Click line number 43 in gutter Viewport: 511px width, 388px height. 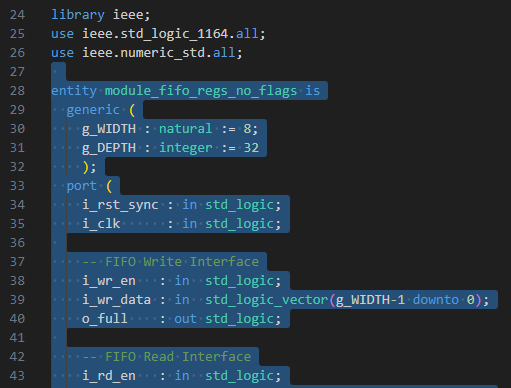tap(17, 376)
